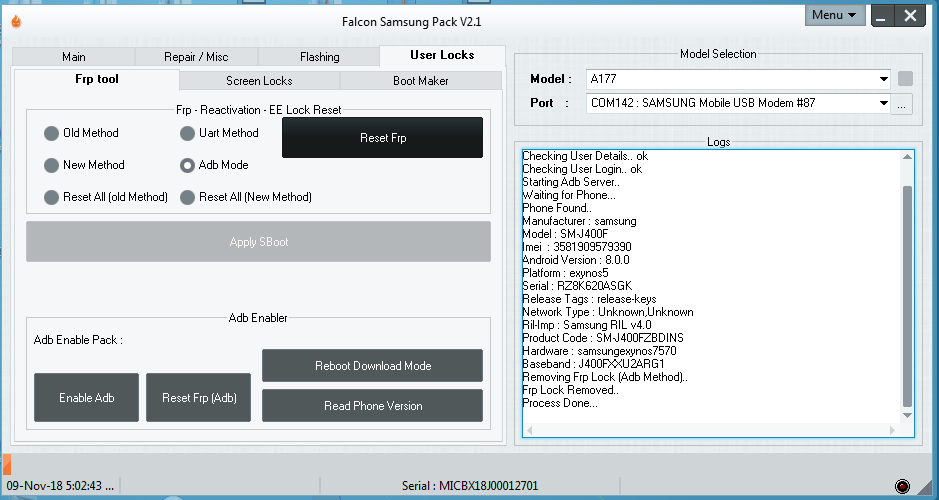Click the log line "Network Type : Unknown,Unknown"

pyautogui.click(x=608, y=312)
